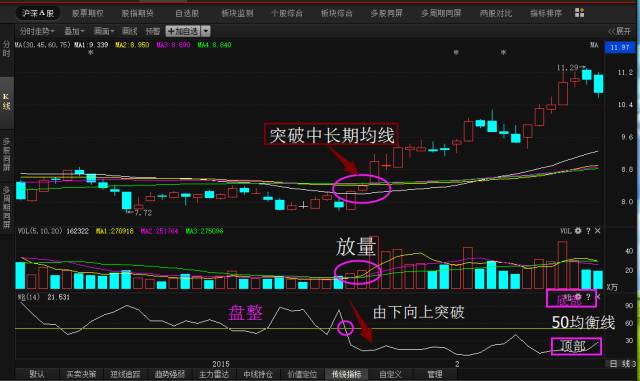Image resolution: width=640 pixels, height=381 pixels.
Task: Open dropdown arrow next to 加自选
Action: (206, 31)
